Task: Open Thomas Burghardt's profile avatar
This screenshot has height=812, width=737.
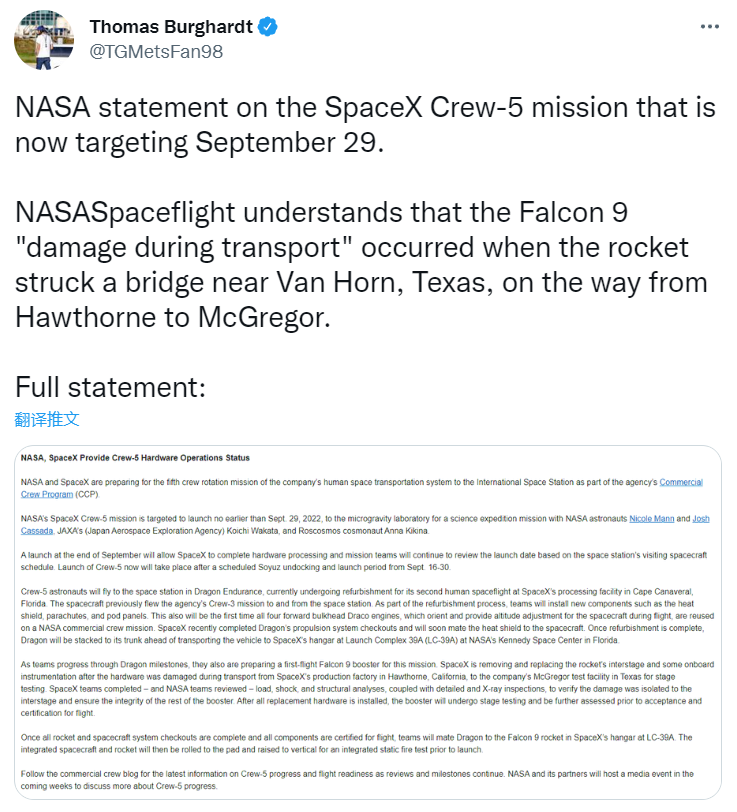Action: click(x=44, y=40)
